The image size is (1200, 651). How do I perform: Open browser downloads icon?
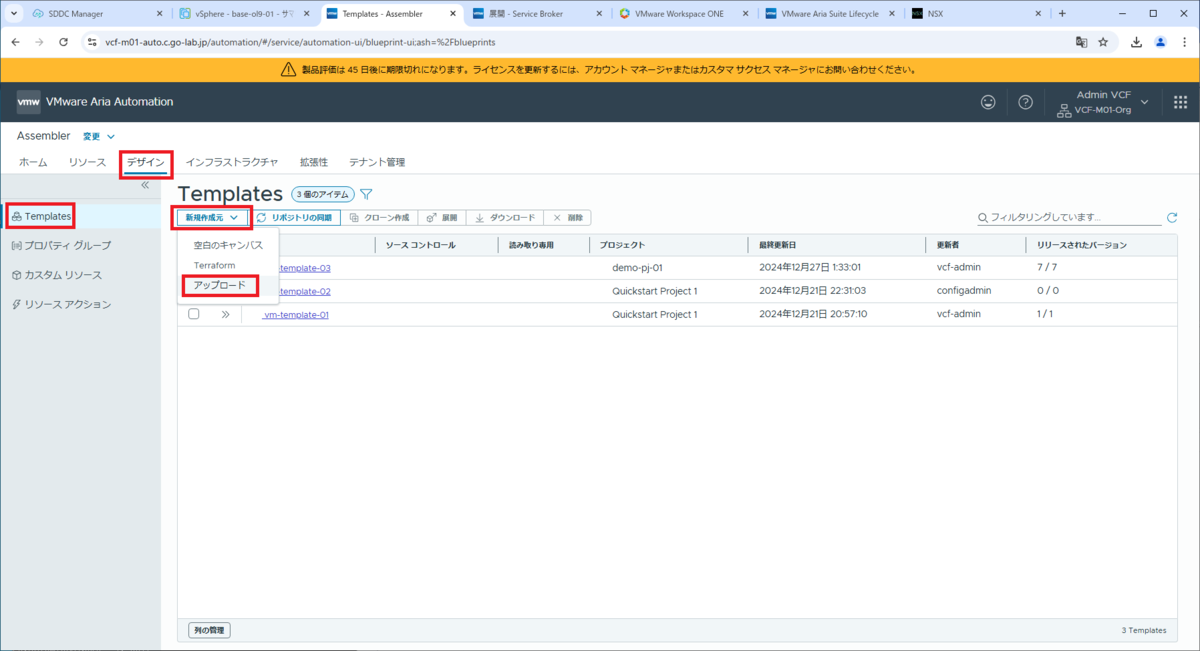point(1137,42)
